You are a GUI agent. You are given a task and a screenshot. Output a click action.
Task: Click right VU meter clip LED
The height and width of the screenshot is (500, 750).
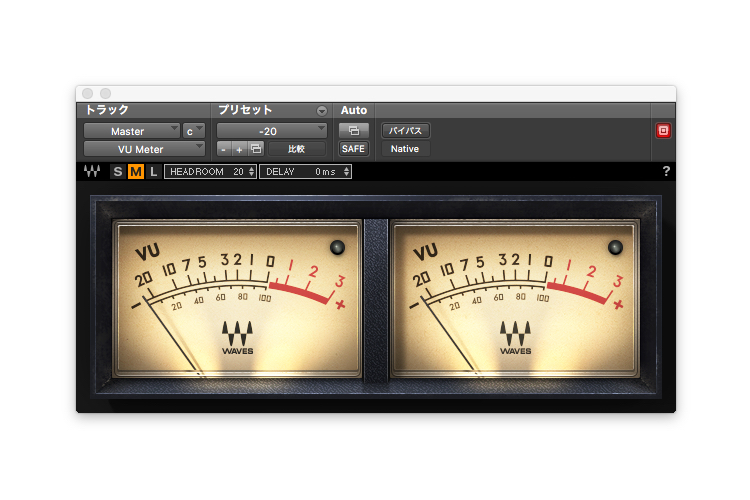[615, 247]
